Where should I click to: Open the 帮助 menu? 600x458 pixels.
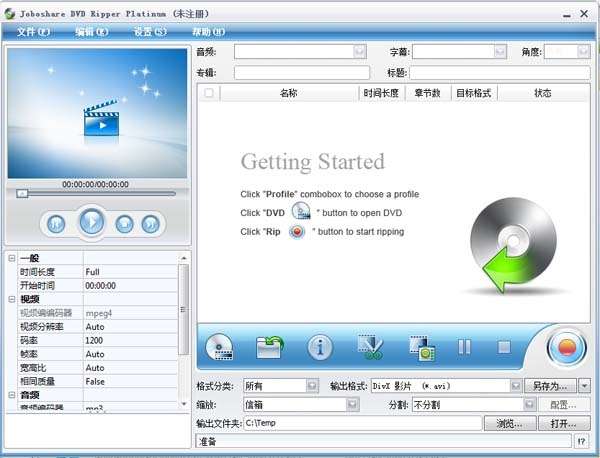pos(208,32)
